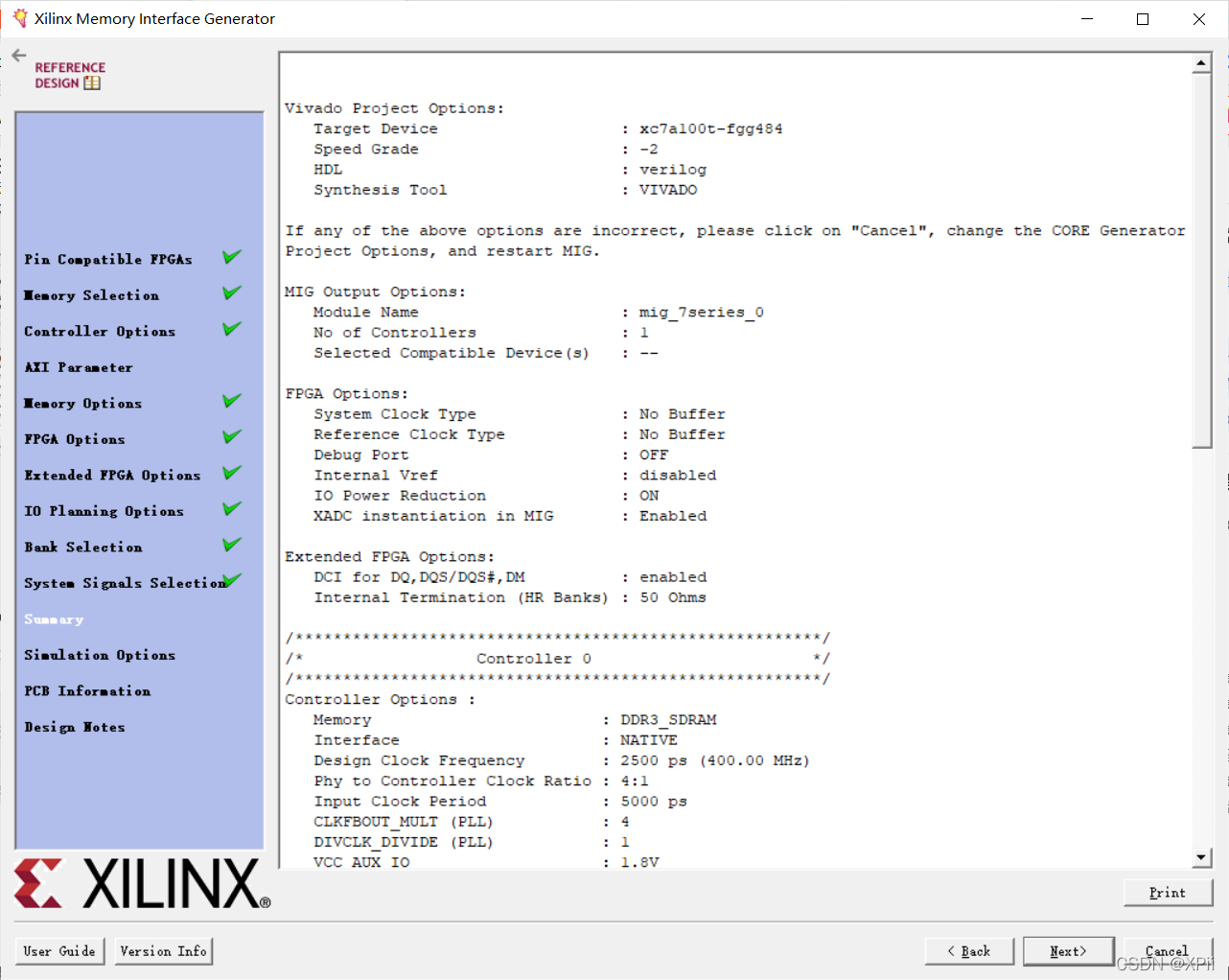Maximize the Memory Interface Generator window
The width and height of the screenshot is (1229, 980).
pyautogui.click(x=1143, y=19)
